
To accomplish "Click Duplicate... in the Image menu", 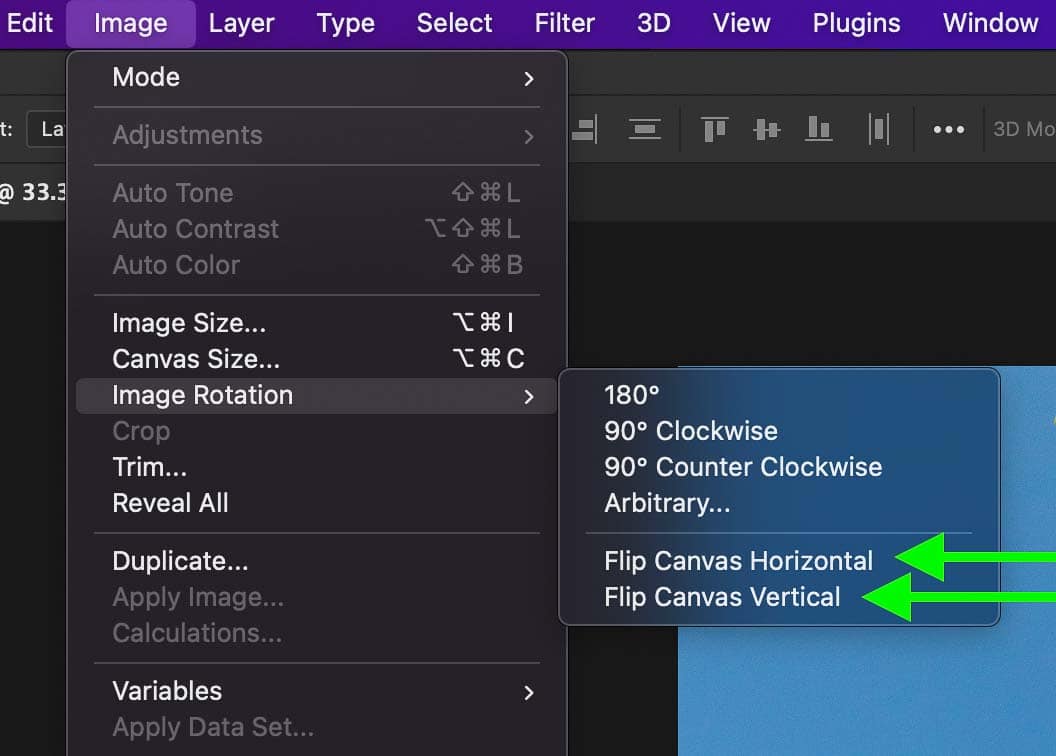I will point(180,561).
